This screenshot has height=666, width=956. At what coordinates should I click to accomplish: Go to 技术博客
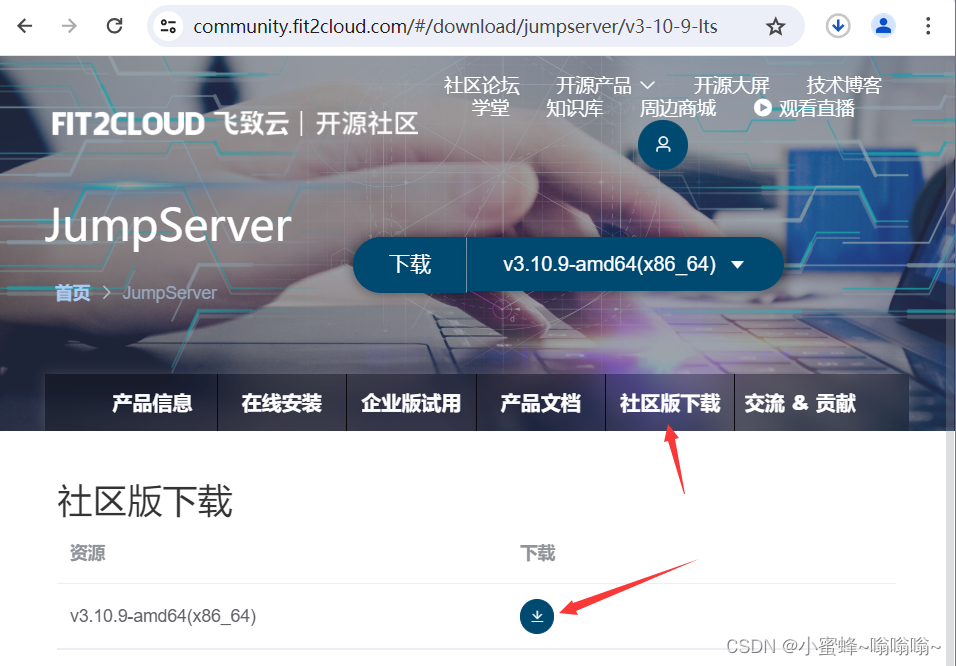tap(844, 85)
